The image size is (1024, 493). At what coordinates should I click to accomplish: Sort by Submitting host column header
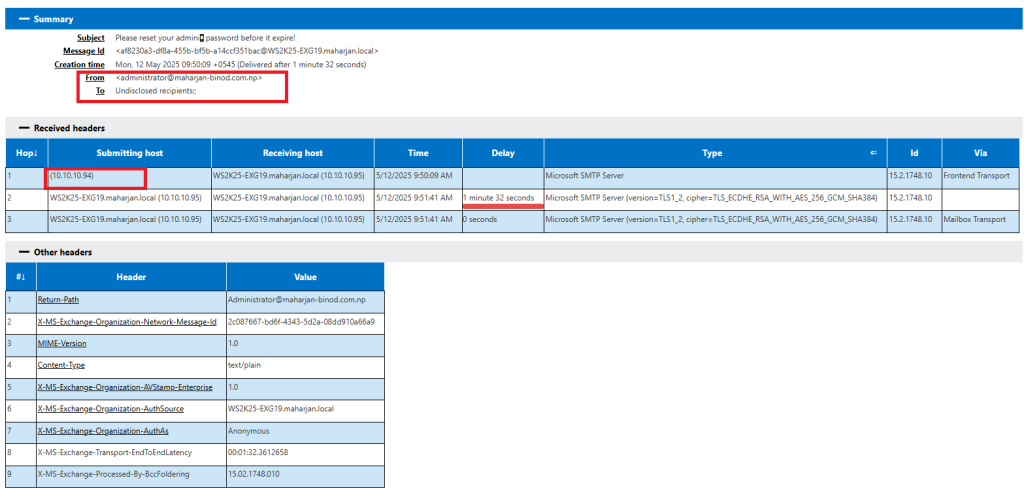tap(129, 153)
